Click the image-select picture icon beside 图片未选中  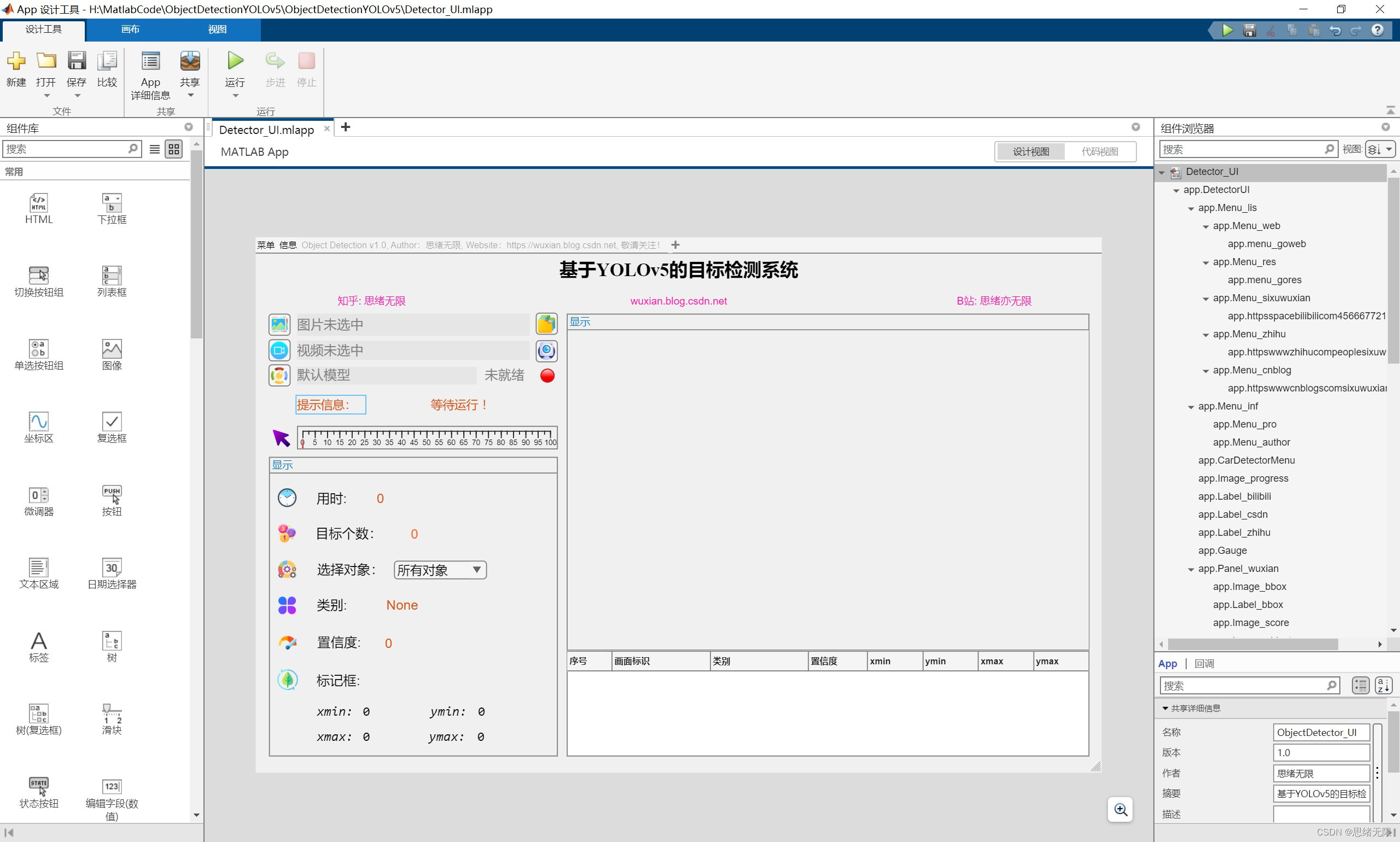279,325
